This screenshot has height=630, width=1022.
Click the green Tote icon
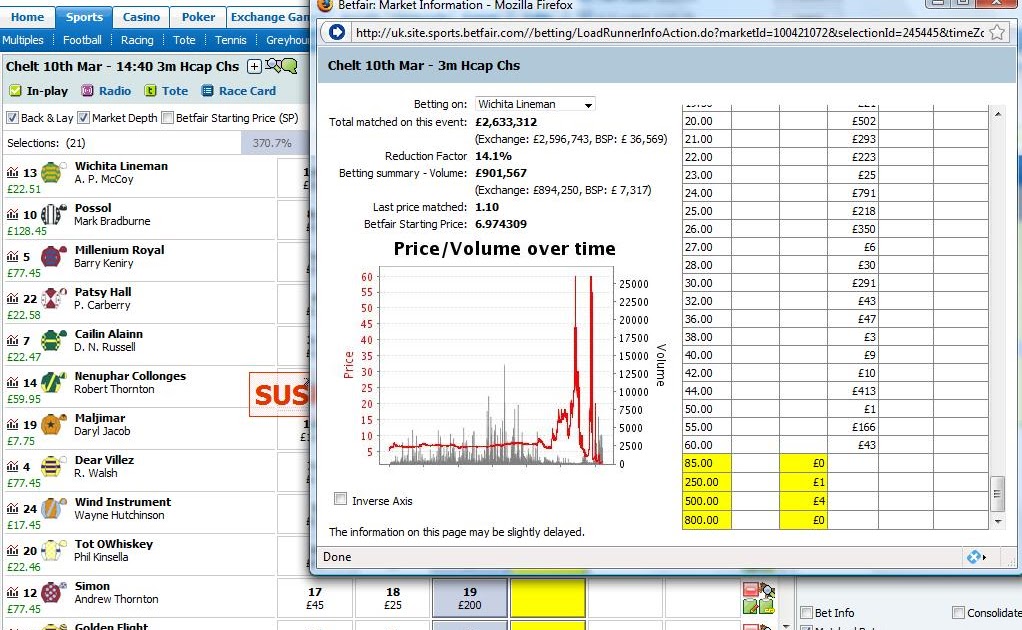[151, 91]
